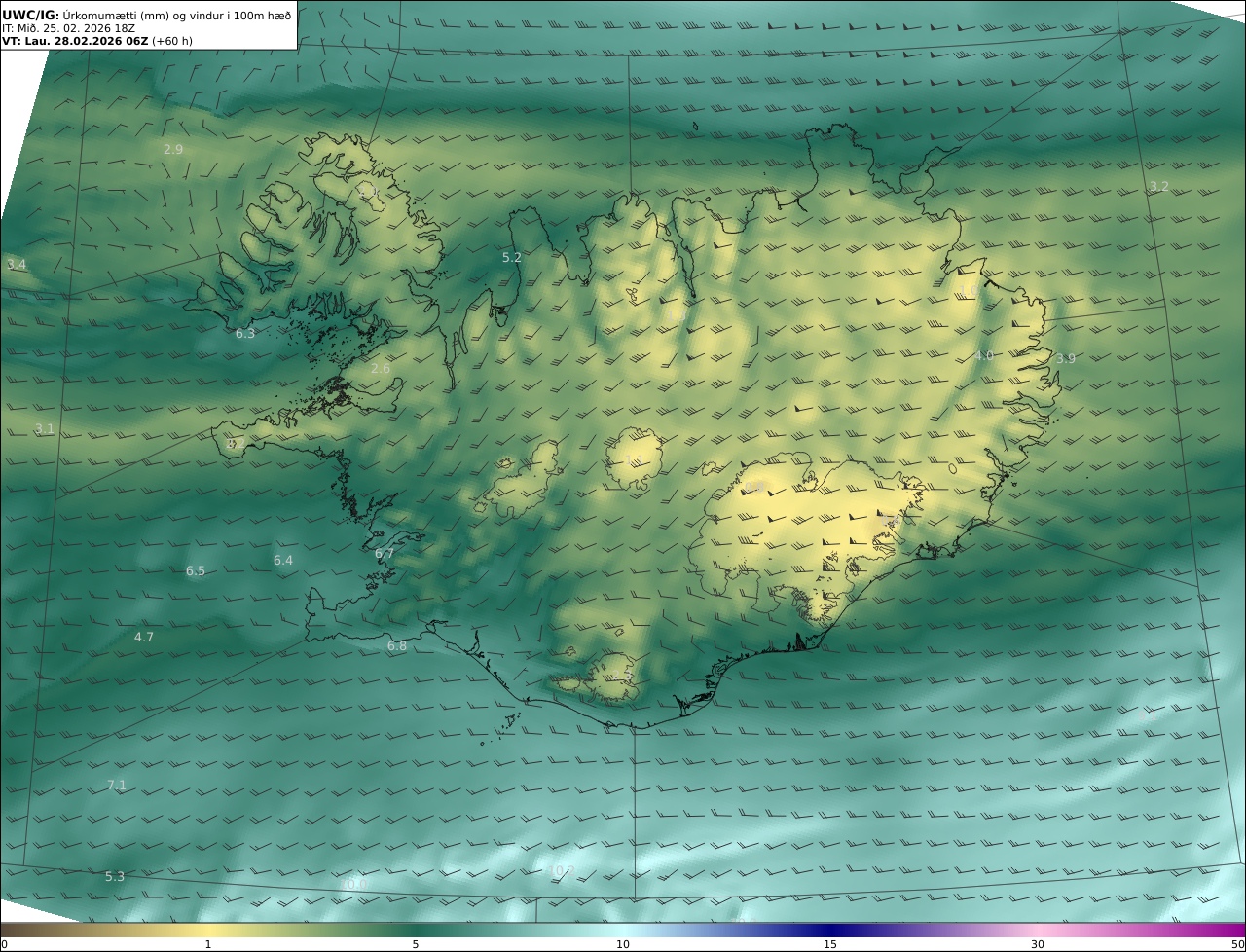Click the 6.5 value label

coord(196,571)
